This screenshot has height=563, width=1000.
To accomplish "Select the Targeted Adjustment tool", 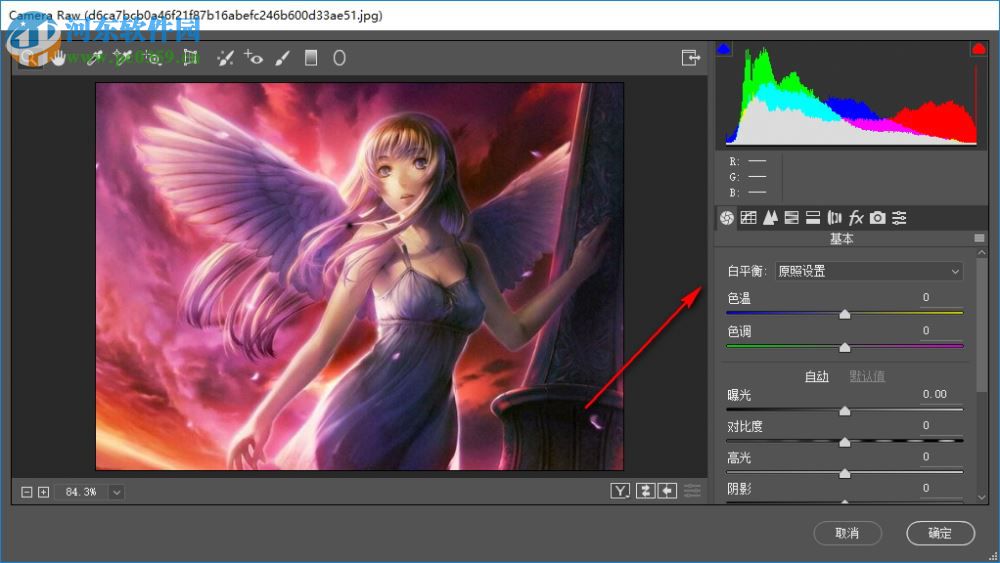I will [152, 58].
